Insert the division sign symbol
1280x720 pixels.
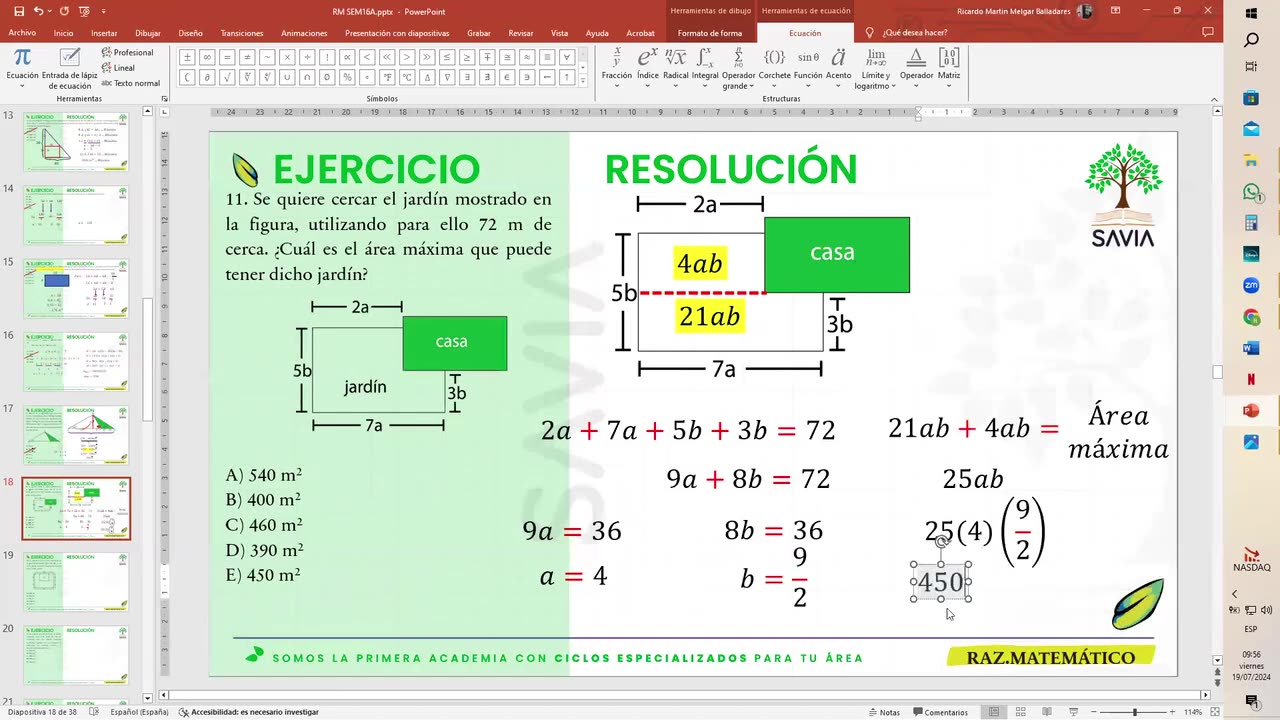coord(307,57)
